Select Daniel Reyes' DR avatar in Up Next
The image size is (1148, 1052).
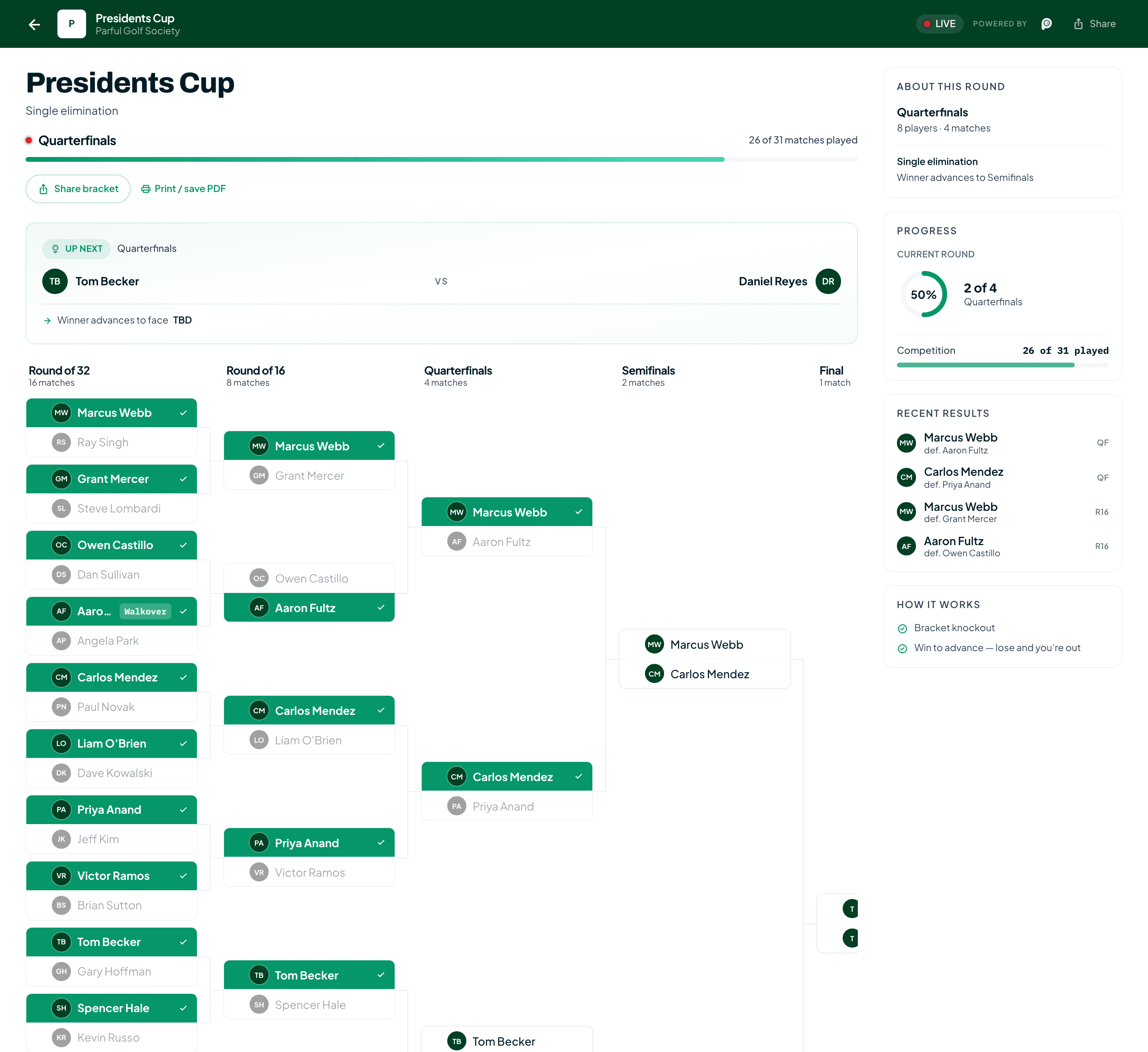pos(828,281)
